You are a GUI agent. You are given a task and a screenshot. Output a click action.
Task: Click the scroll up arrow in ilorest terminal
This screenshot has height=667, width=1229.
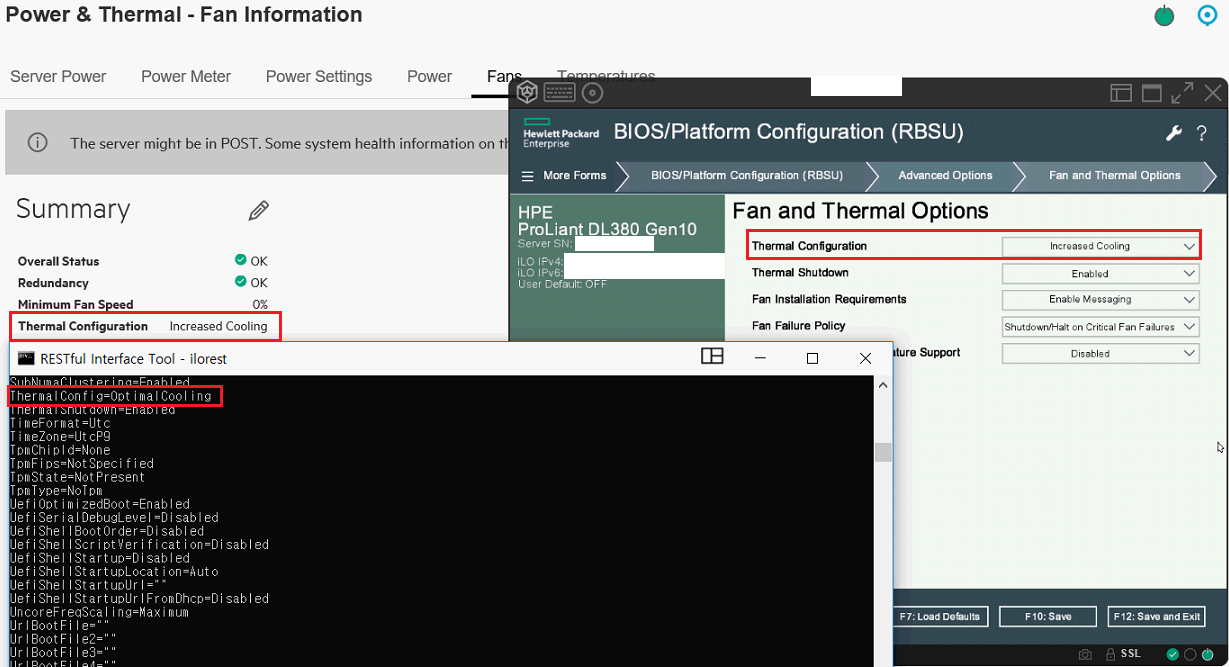883,384
